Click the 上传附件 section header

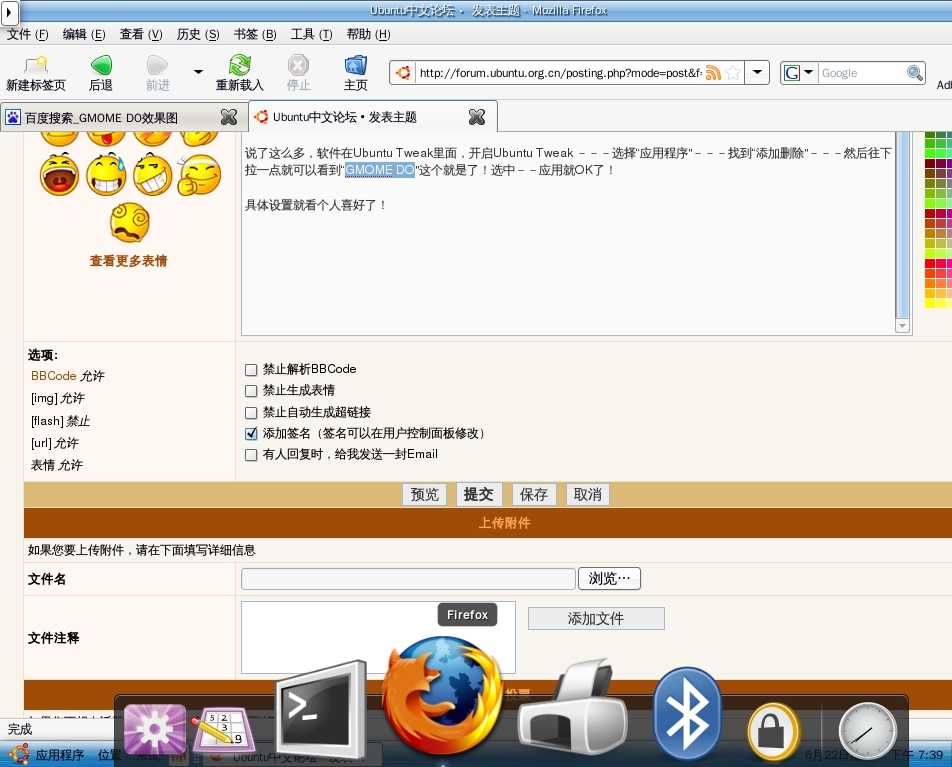point(505,523)
